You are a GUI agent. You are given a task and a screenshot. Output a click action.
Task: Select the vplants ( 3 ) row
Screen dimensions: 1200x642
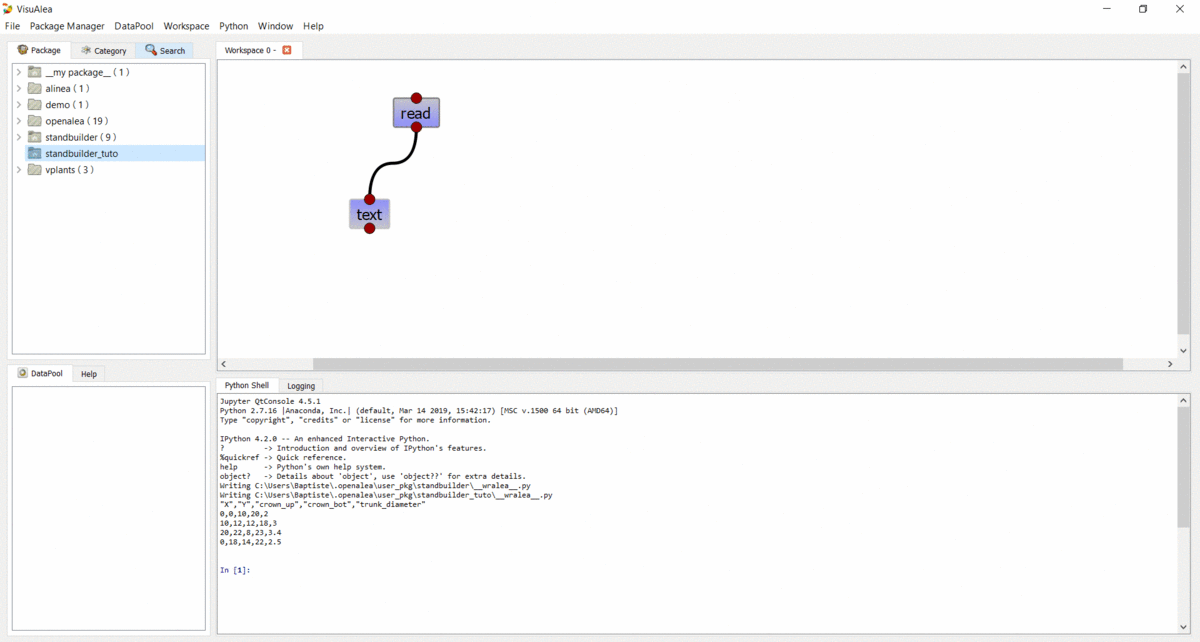tap(109, 169)
